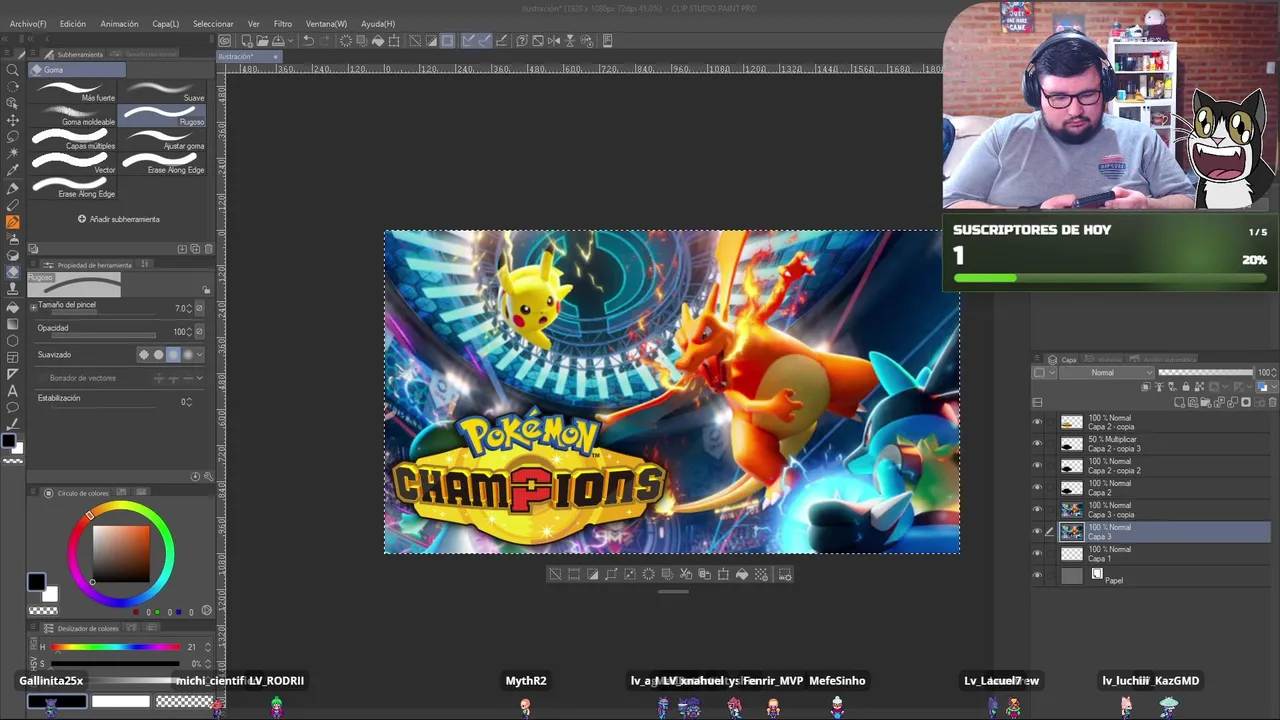Toggle visibility of Capa 2 layer
This screenshot has width=1280, height=720.
[x=1037, y=487]
